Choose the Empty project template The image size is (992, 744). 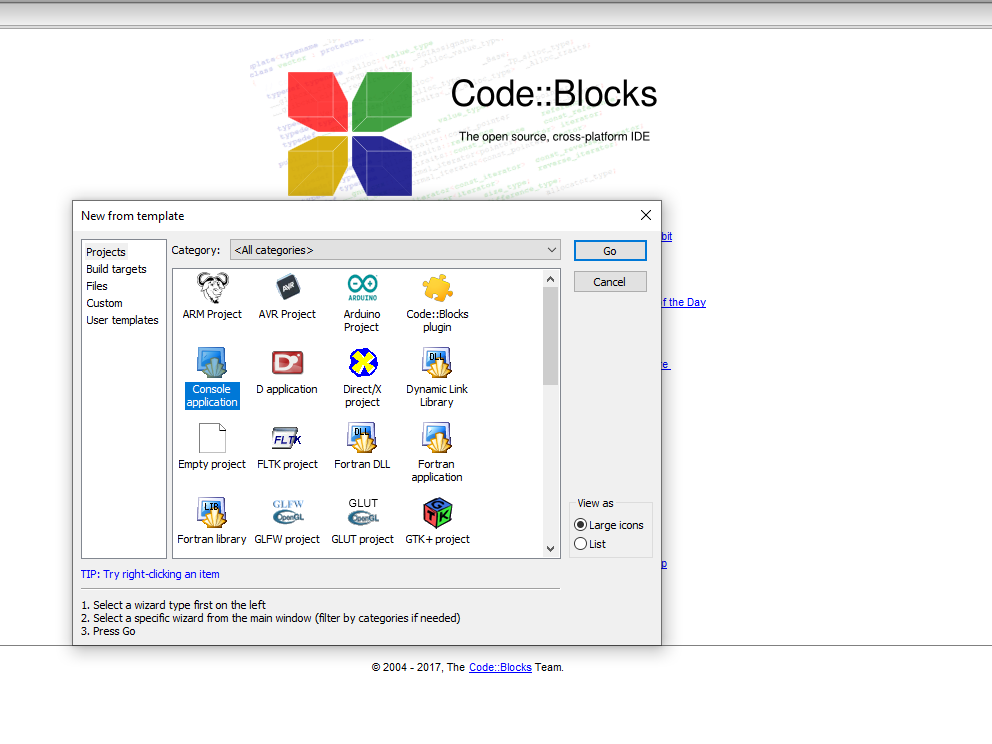coord(212,446)
